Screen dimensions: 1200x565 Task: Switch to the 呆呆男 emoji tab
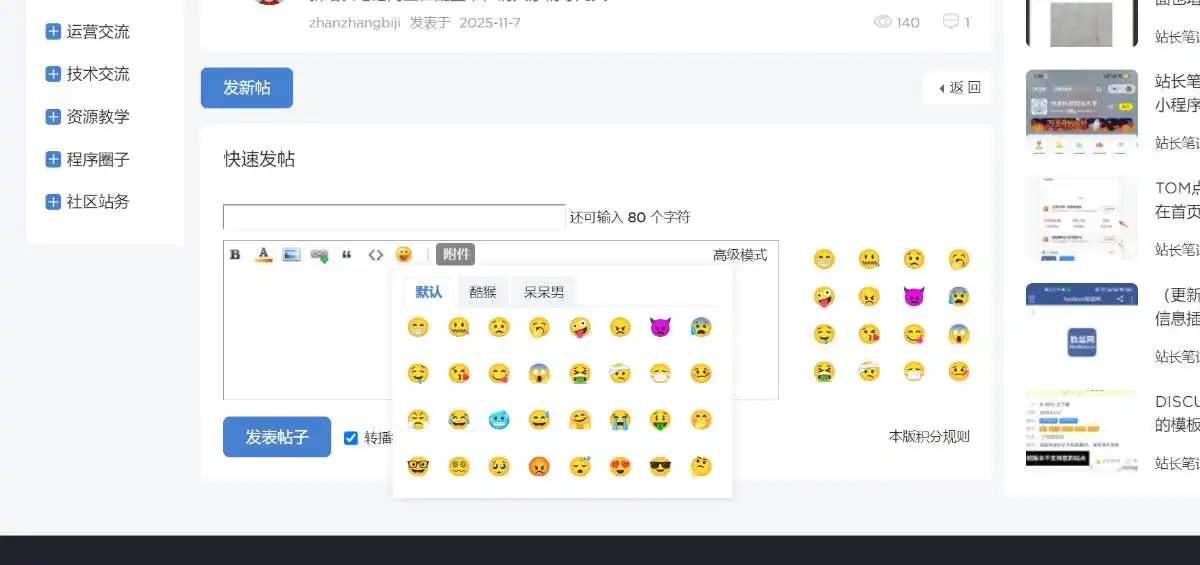coord(544,292)
